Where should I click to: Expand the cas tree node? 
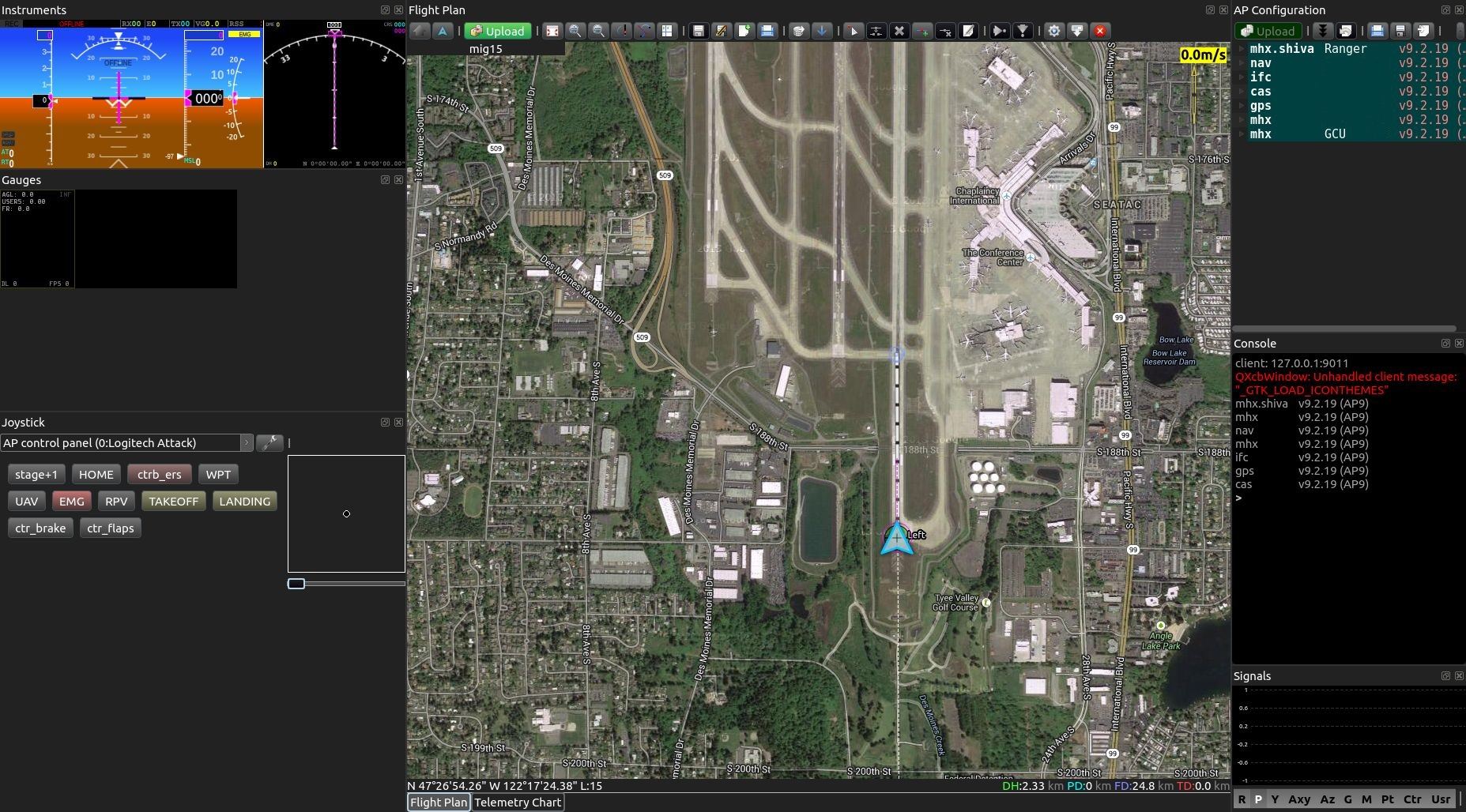click(1242, 92)
